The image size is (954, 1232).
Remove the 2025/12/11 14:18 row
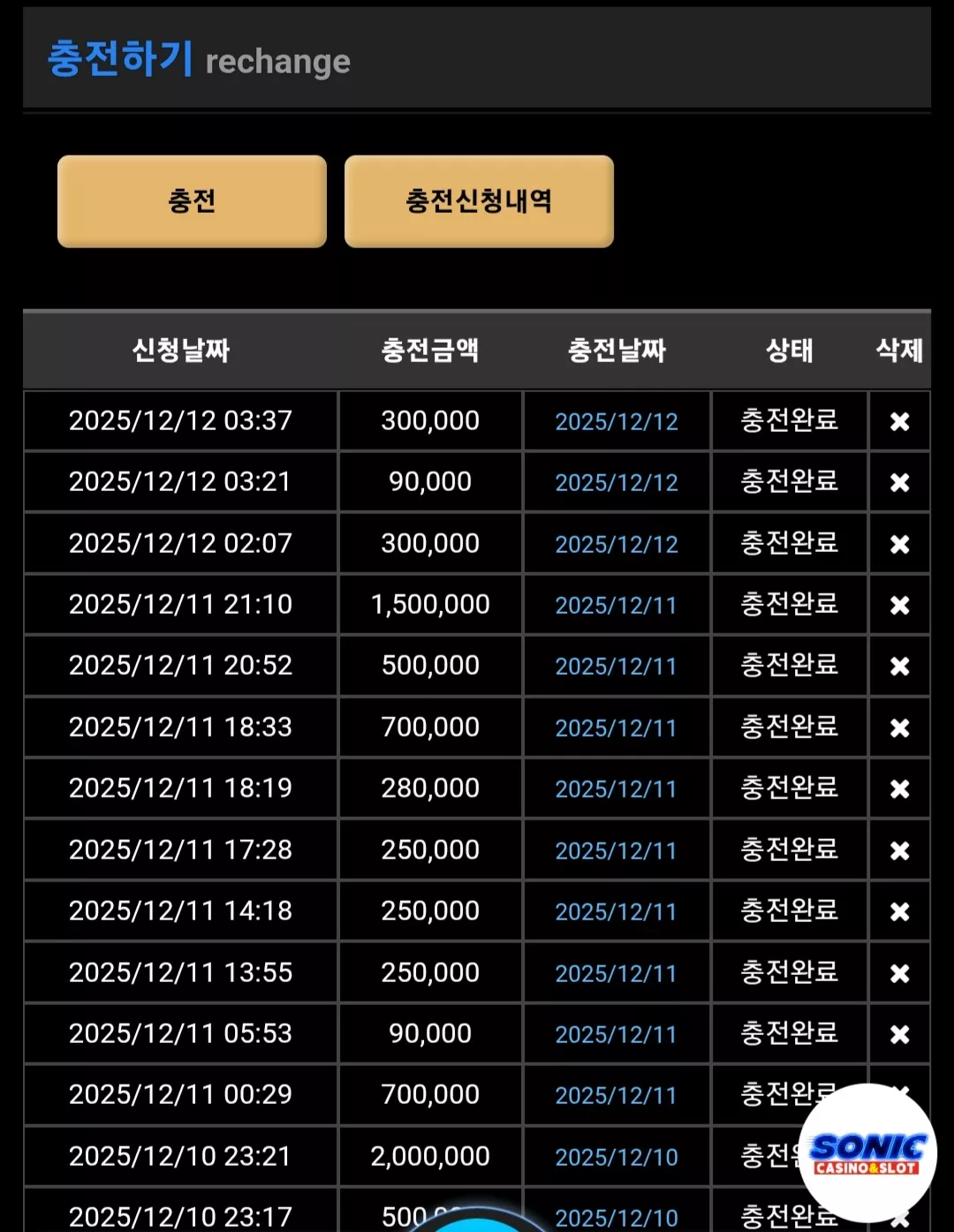(x=899, y=911)
